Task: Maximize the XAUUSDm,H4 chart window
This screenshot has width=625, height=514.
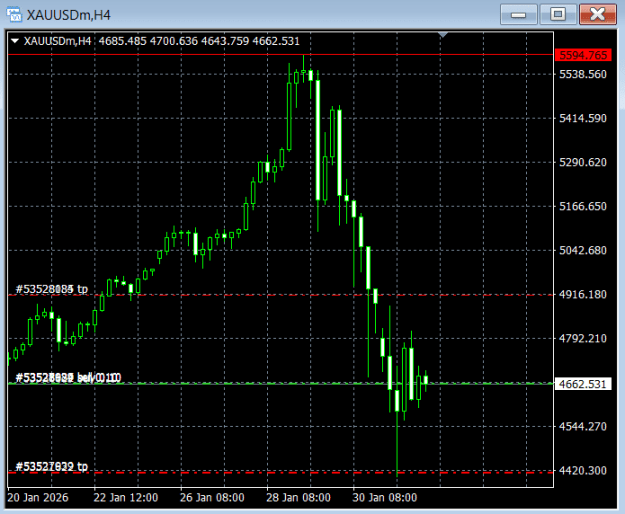Action: pos(558,15)
